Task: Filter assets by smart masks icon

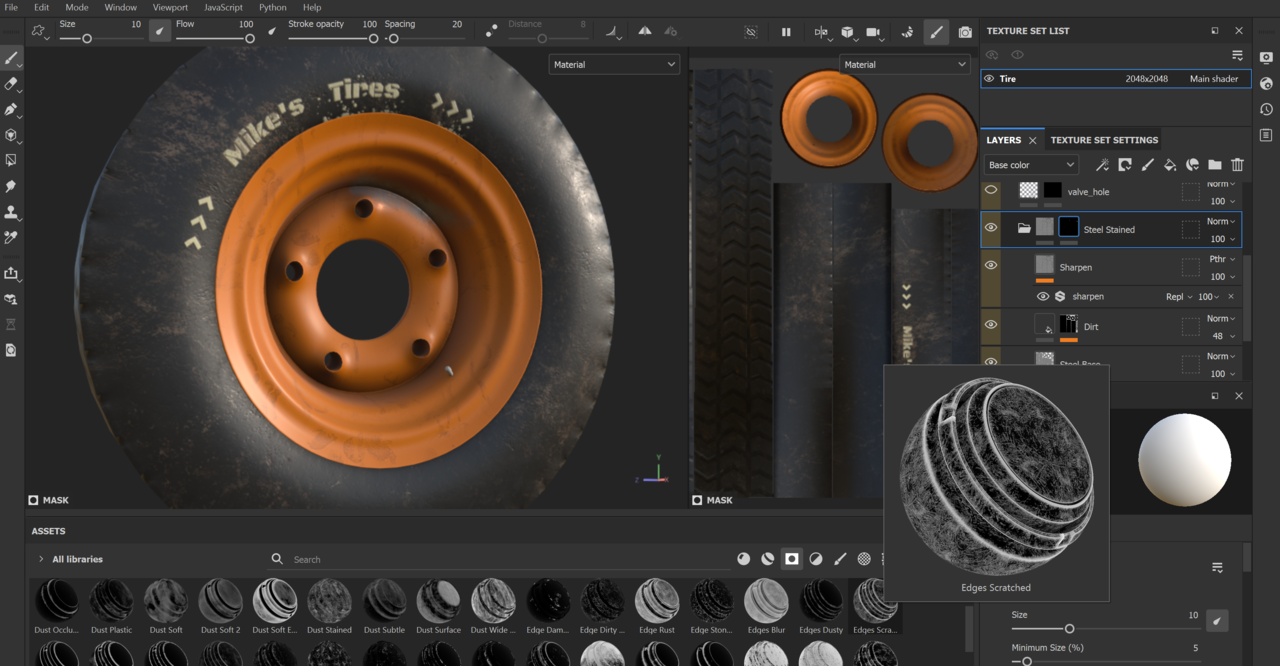Action: coord(792,559)
